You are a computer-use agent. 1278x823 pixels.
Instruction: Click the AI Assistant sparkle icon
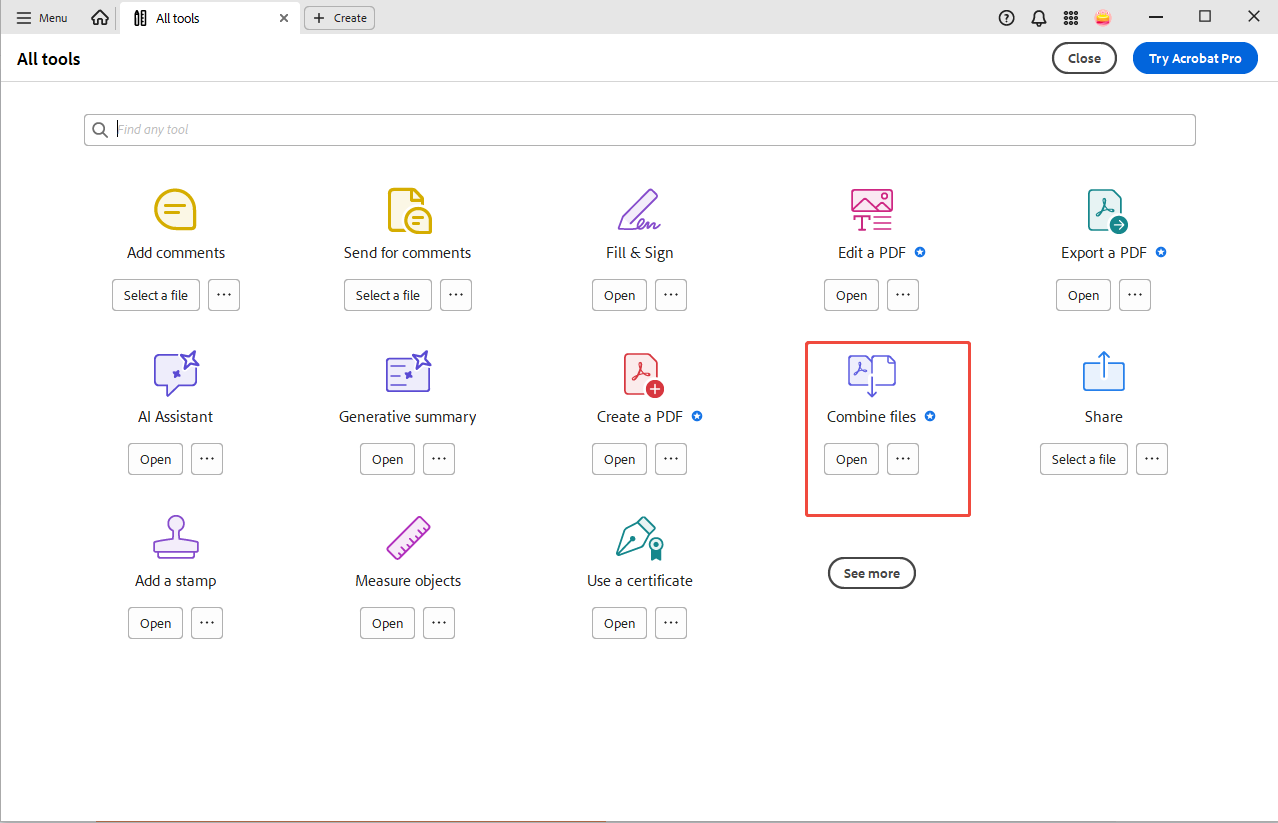176,374
